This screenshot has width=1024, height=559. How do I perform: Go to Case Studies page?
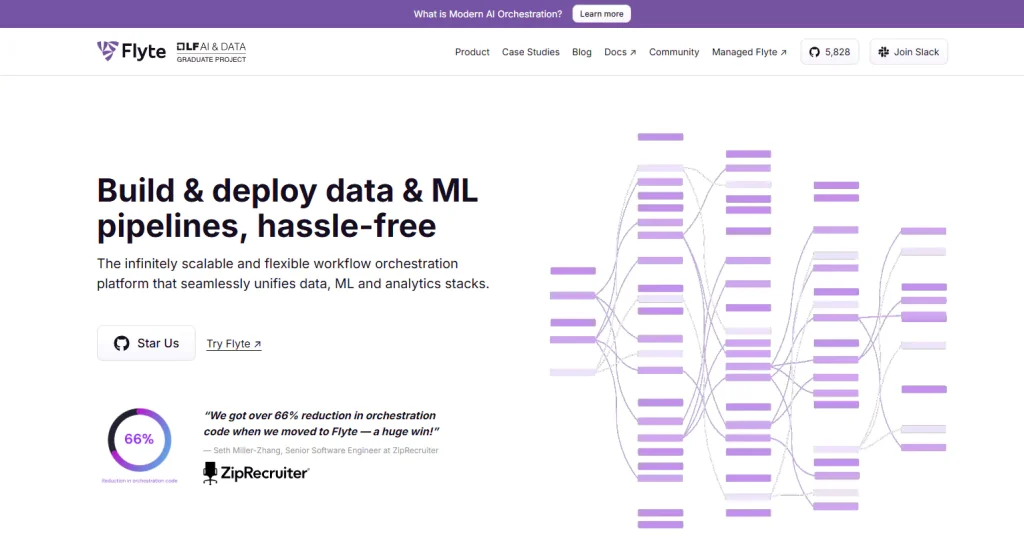click(x=530, y=52)
